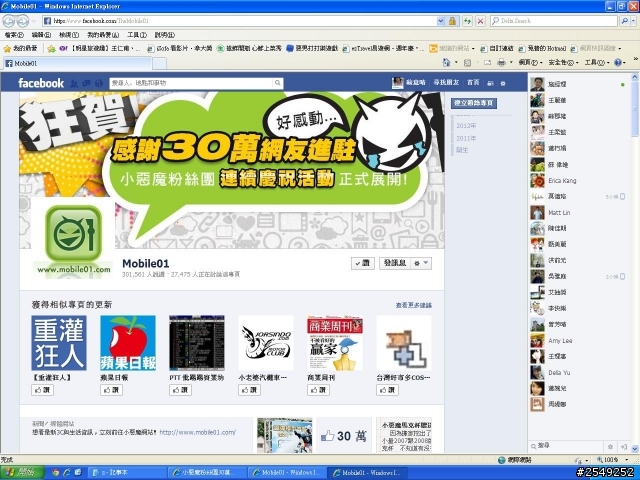
Task: Open Facebook account settings gear icon
Action: [x=503, y=83]
